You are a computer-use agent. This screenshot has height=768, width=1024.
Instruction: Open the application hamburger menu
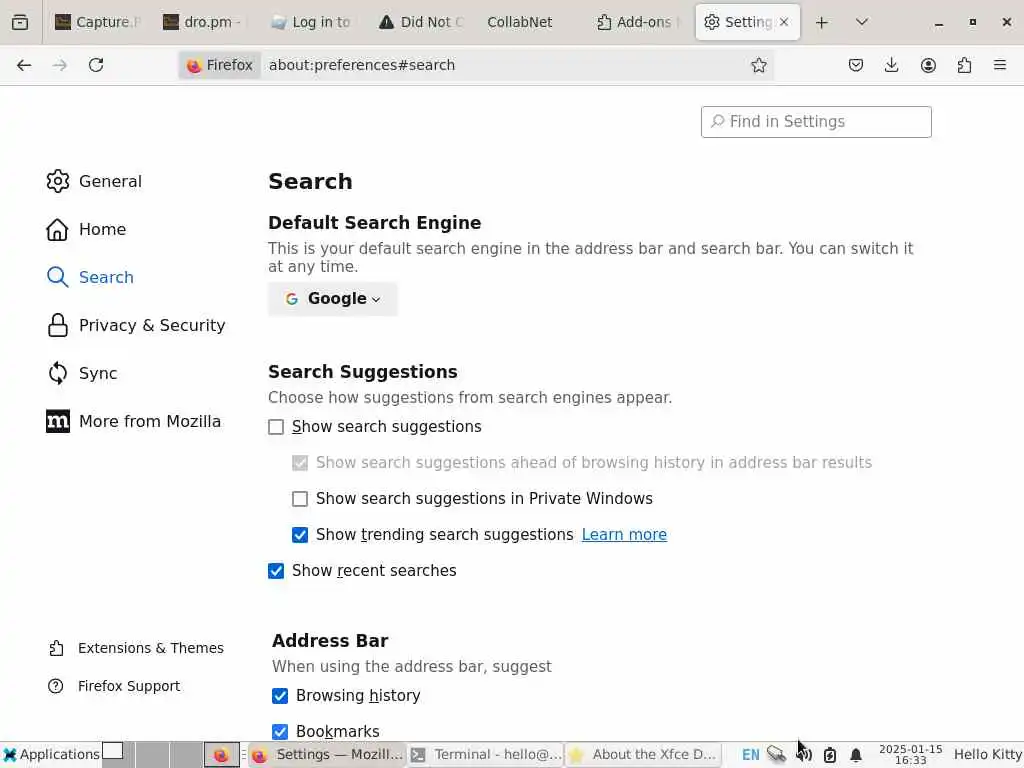[x=1000, y=65]
